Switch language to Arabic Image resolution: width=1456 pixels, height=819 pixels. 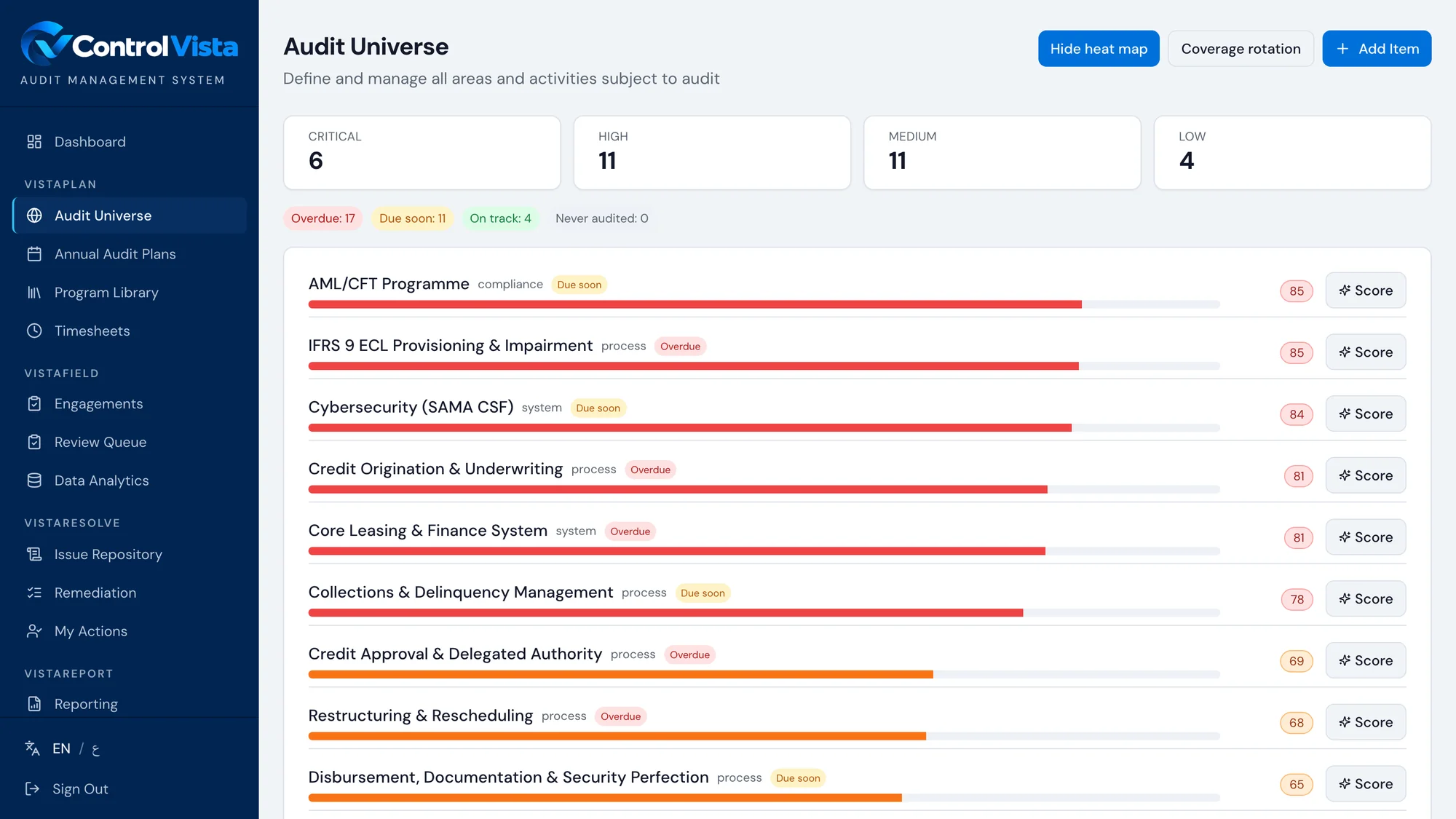point(95,749)
